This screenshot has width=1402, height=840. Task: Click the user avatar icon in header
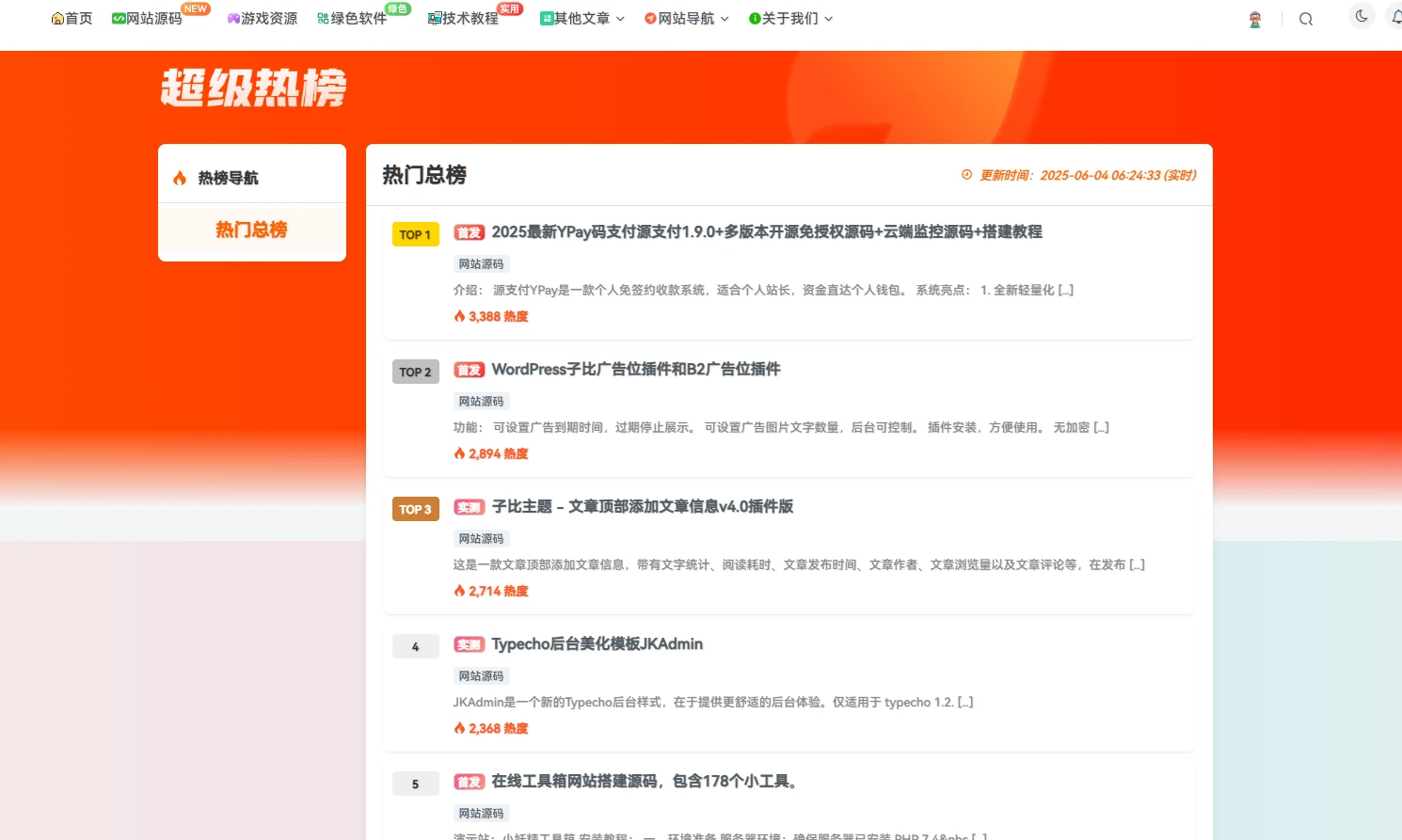[x=1254, y=19]
